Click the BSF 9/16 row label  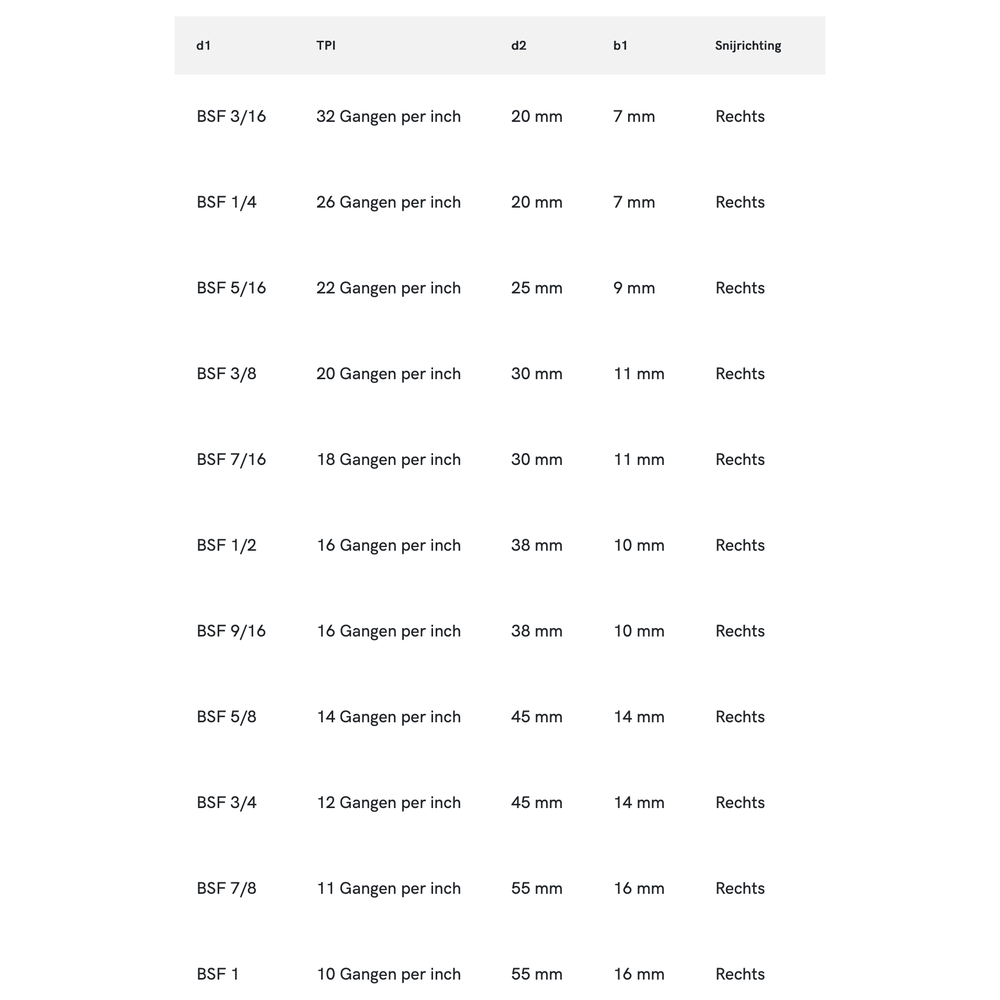(231, 631)
